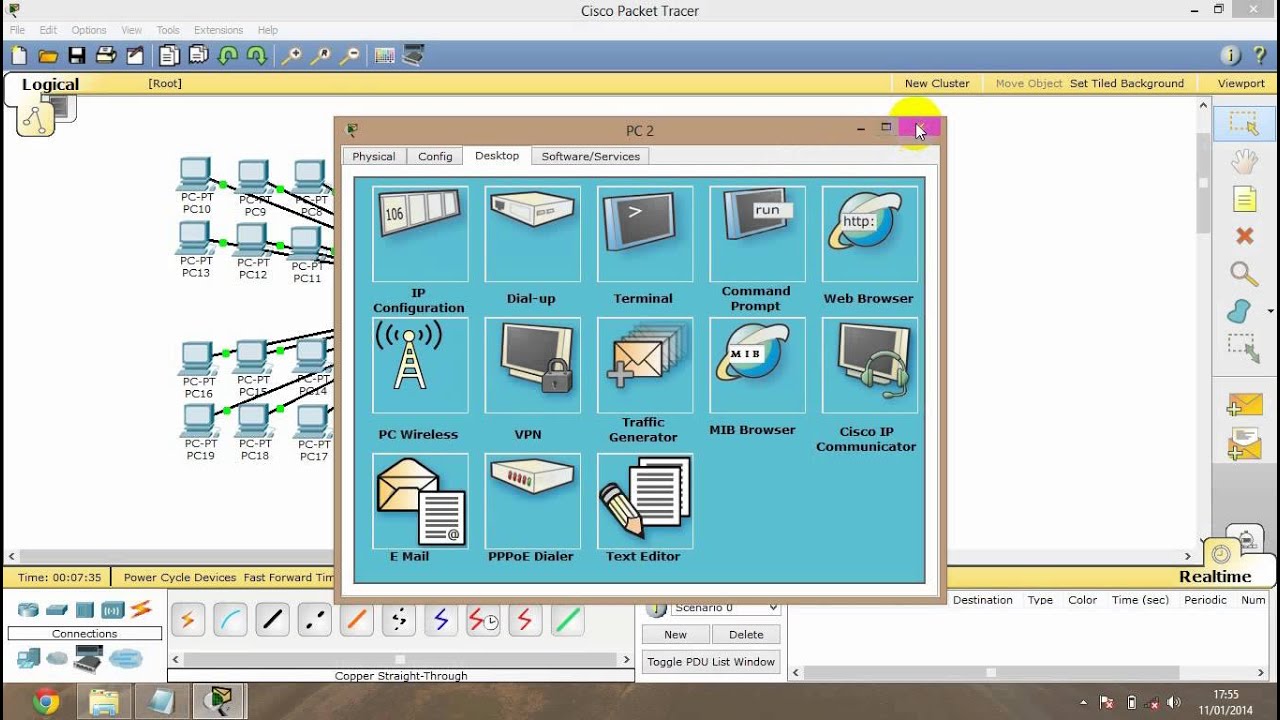Choose the Routers device category

pos(28,610)
